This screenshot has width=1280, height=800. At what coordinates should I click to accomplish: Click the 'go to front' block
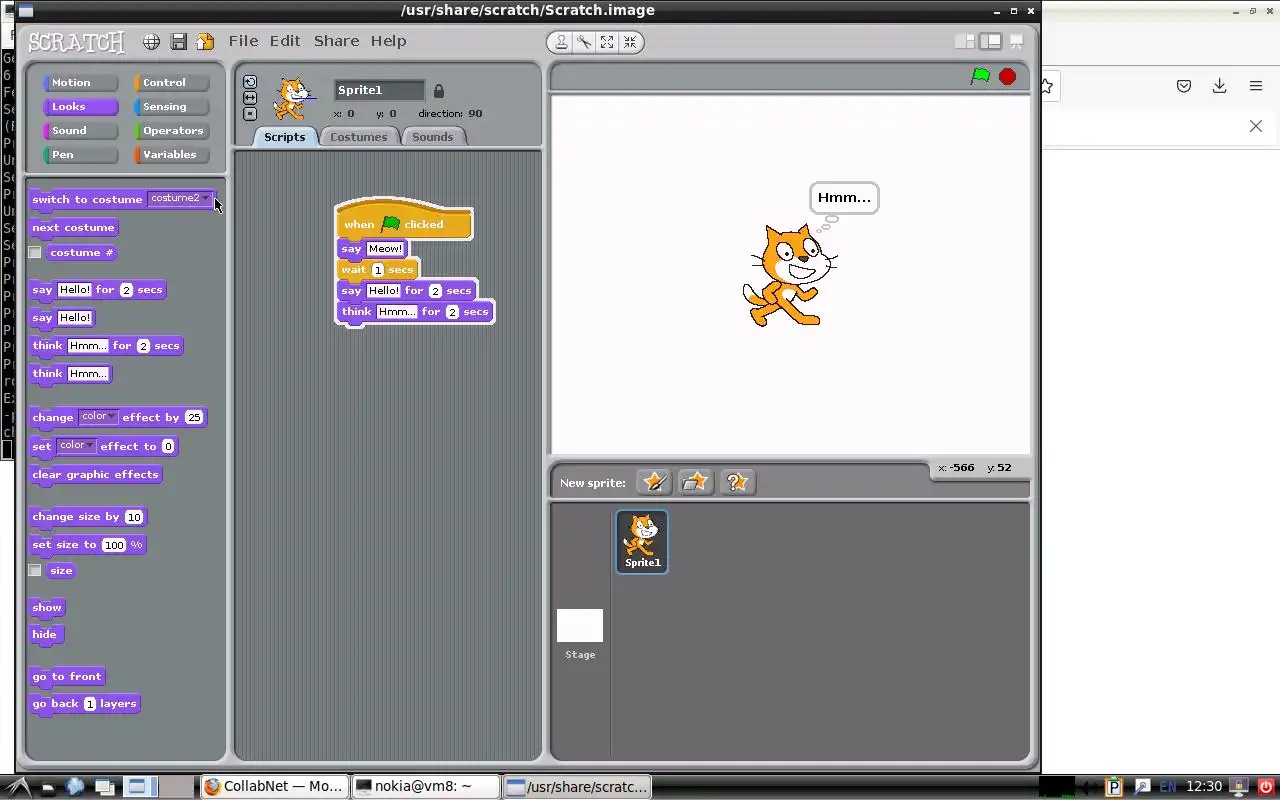[67, 677]
